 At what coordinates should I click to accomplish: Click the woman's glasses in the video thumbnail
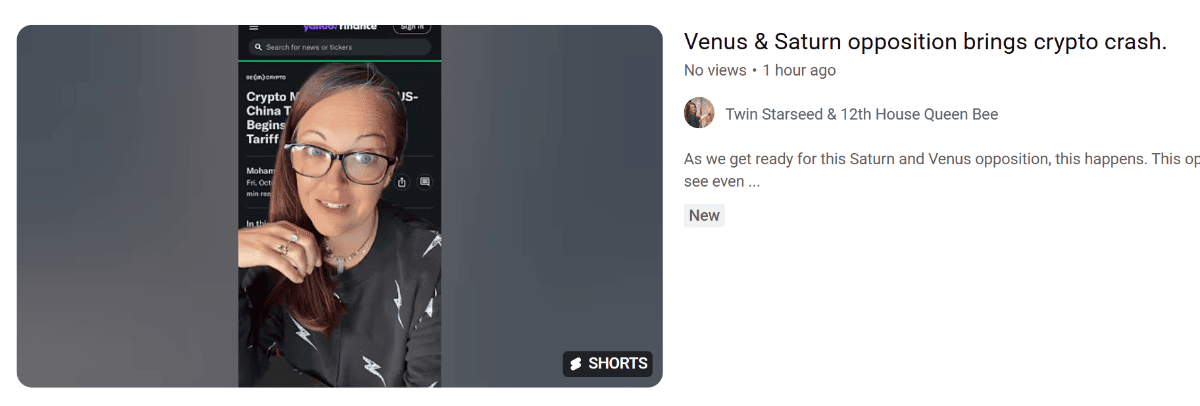click(x=342, y=161)
